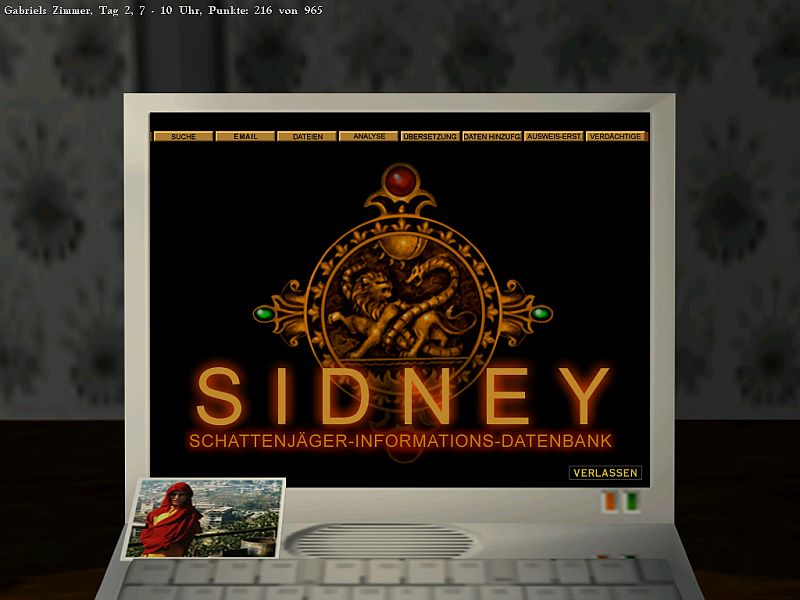Open the ÜBERSETZUNG menu
The width and height of the screenshot is (800, 600).
(430, 136)
